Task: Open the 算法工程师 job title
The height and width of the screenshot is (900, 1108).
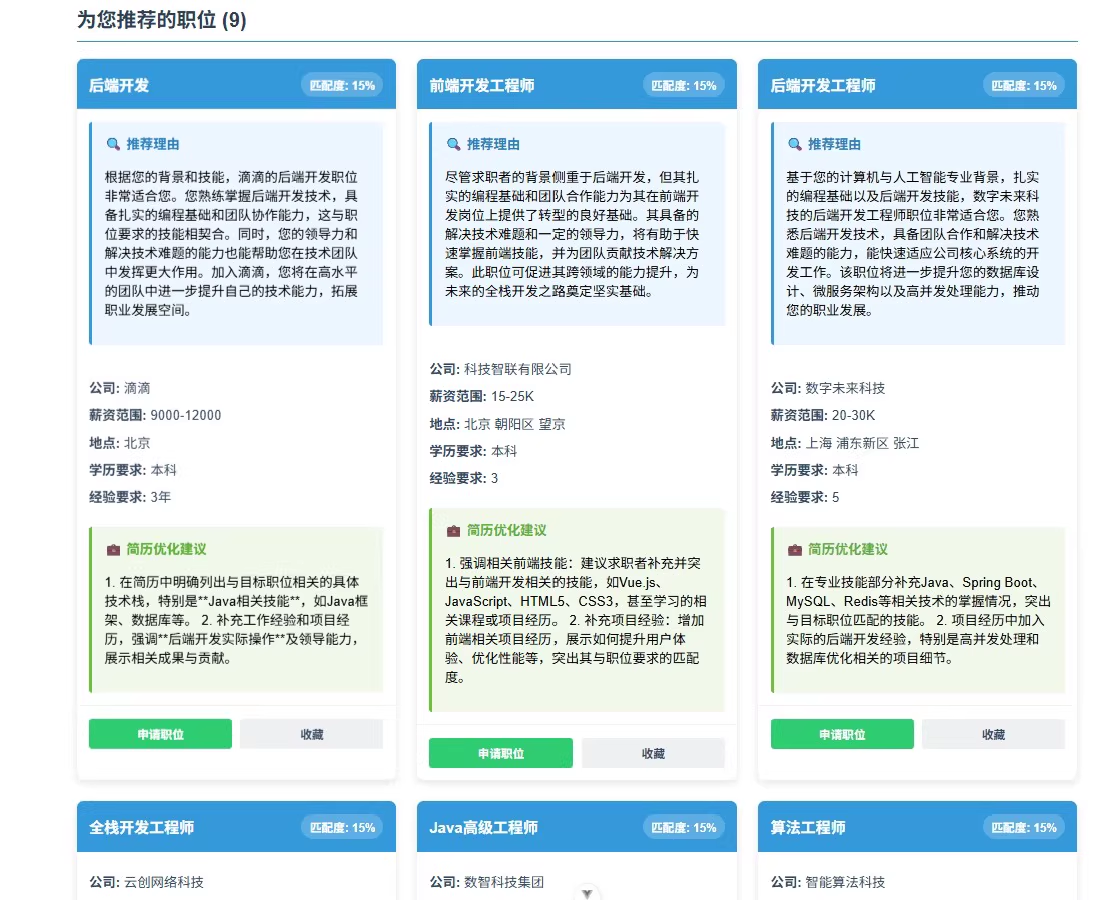Action: coord(808,827)
